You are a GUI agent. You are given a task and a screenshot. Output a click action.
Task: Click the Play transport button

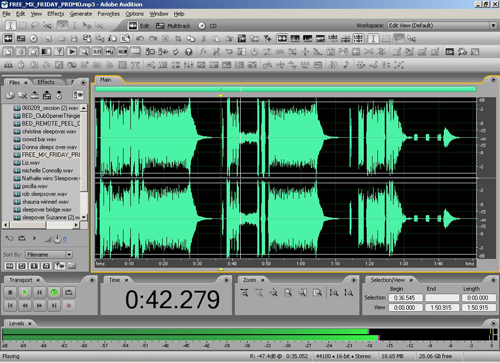(25, 293)
